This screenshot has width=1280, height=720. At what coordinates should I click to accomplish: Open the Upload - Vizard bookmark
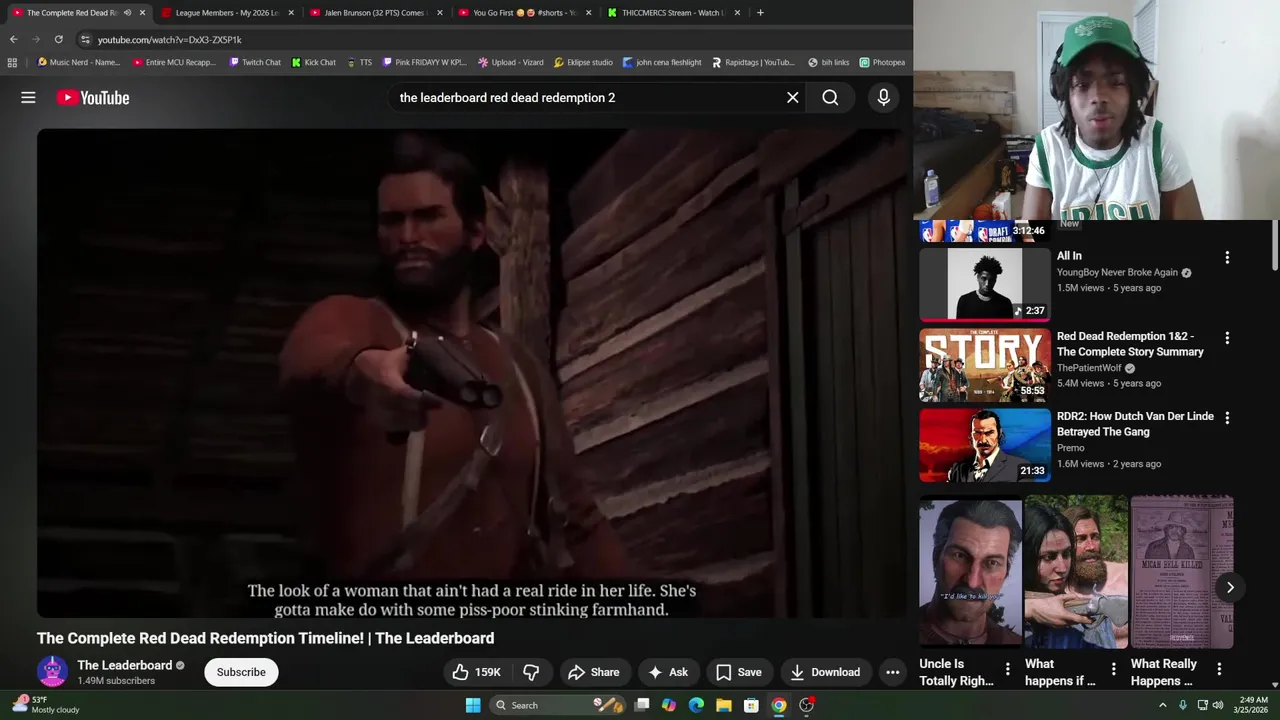pyautogui.click(x=511, y=62)
